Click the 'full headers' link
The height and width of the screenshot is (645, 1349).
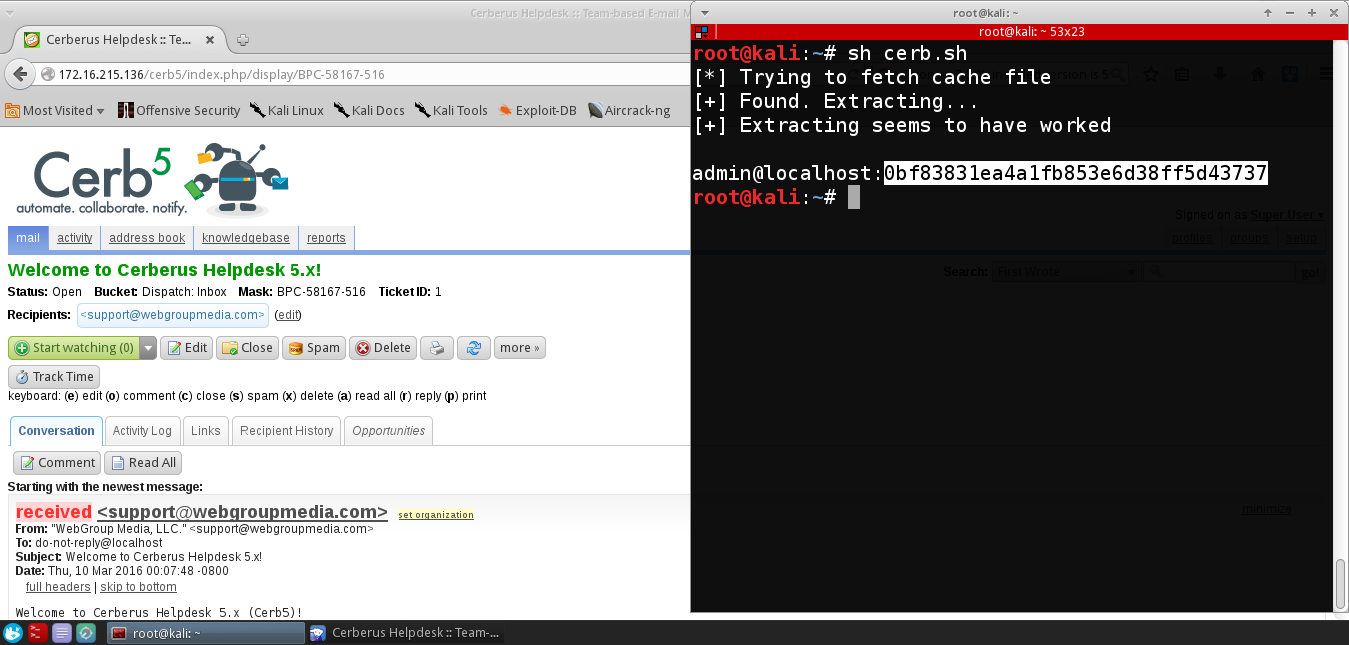58,587
